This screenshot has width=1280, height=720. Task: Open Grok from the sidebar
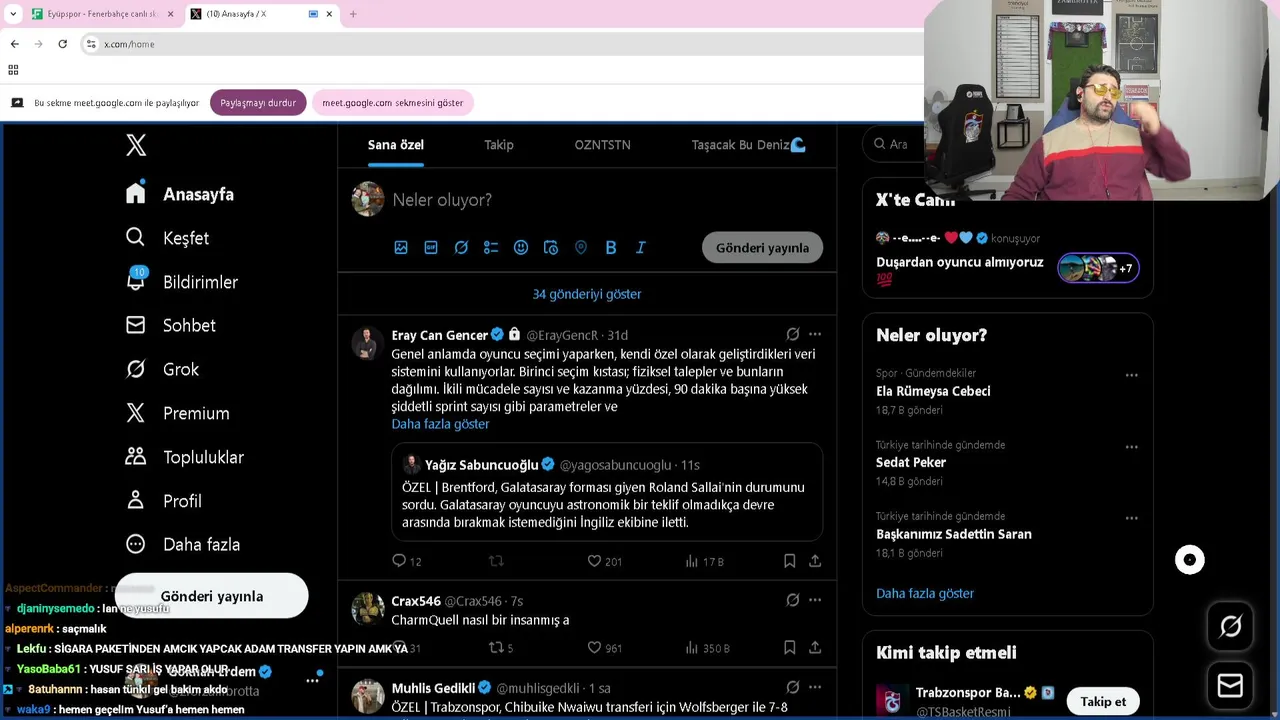tap(136, 369)
